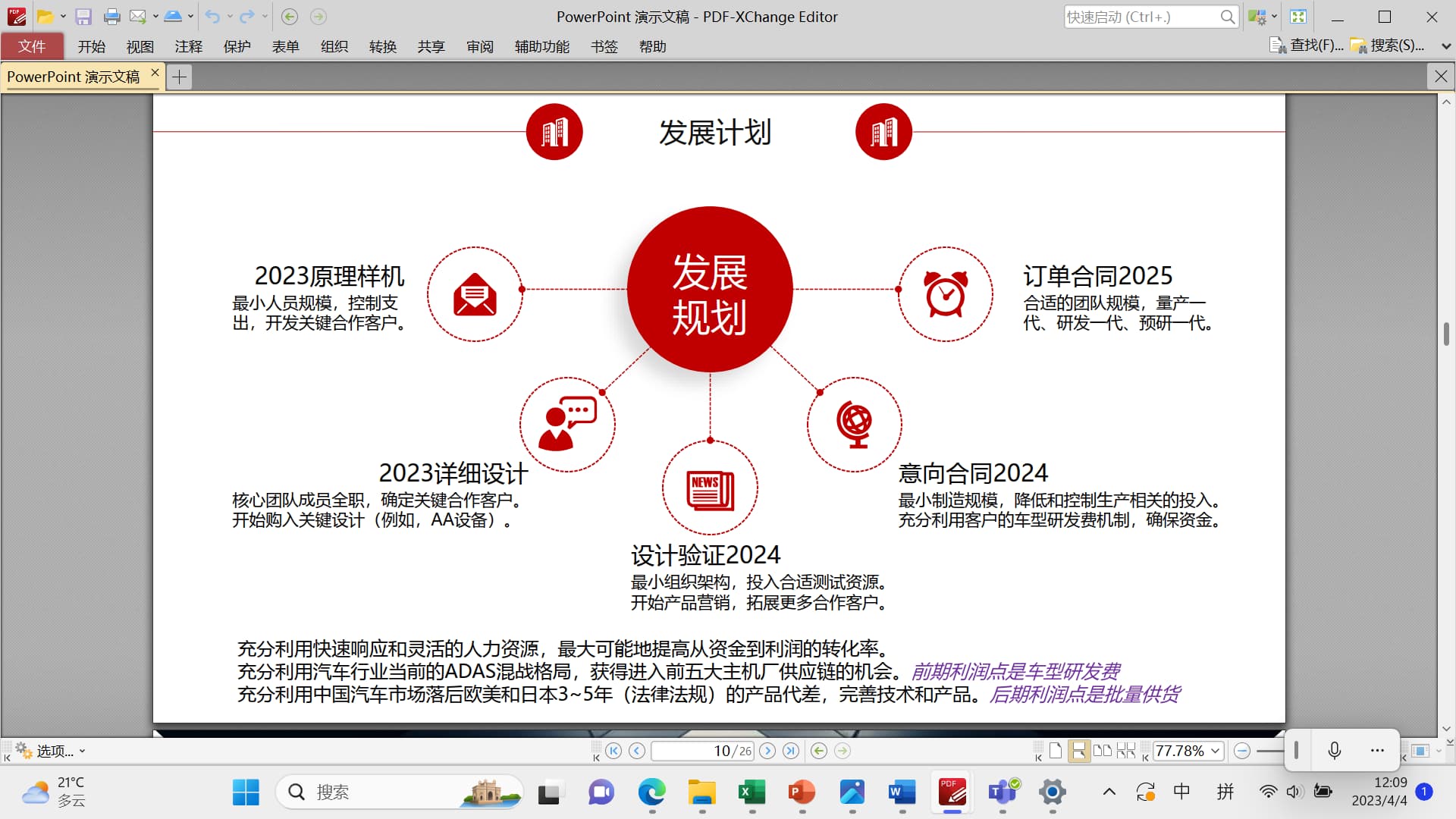Click the 查找(F) find button
The image size is (1456, 819).
1307,45
